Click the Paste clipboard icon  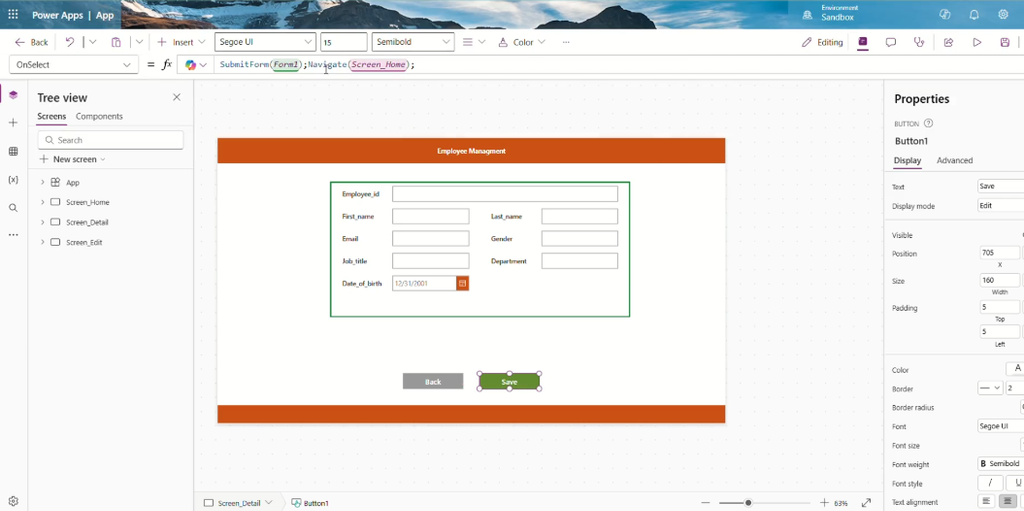(x=116, y=42)
